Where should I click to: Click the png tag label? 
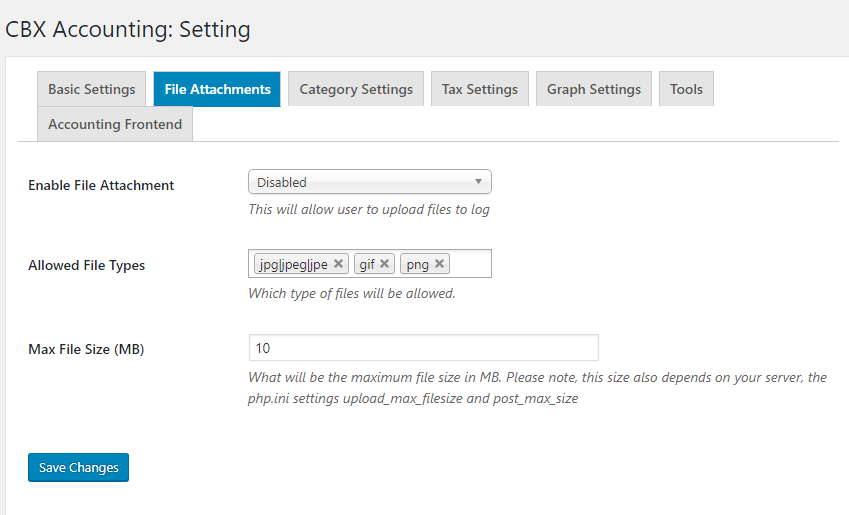417,264
